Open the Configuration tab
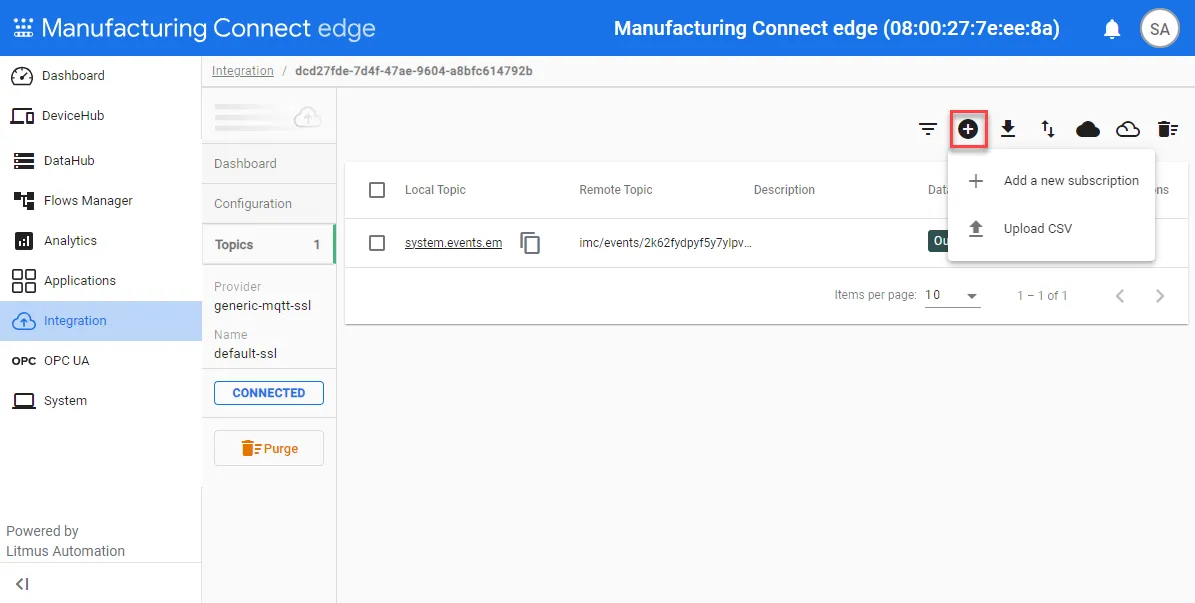 [x=269, y=204]
